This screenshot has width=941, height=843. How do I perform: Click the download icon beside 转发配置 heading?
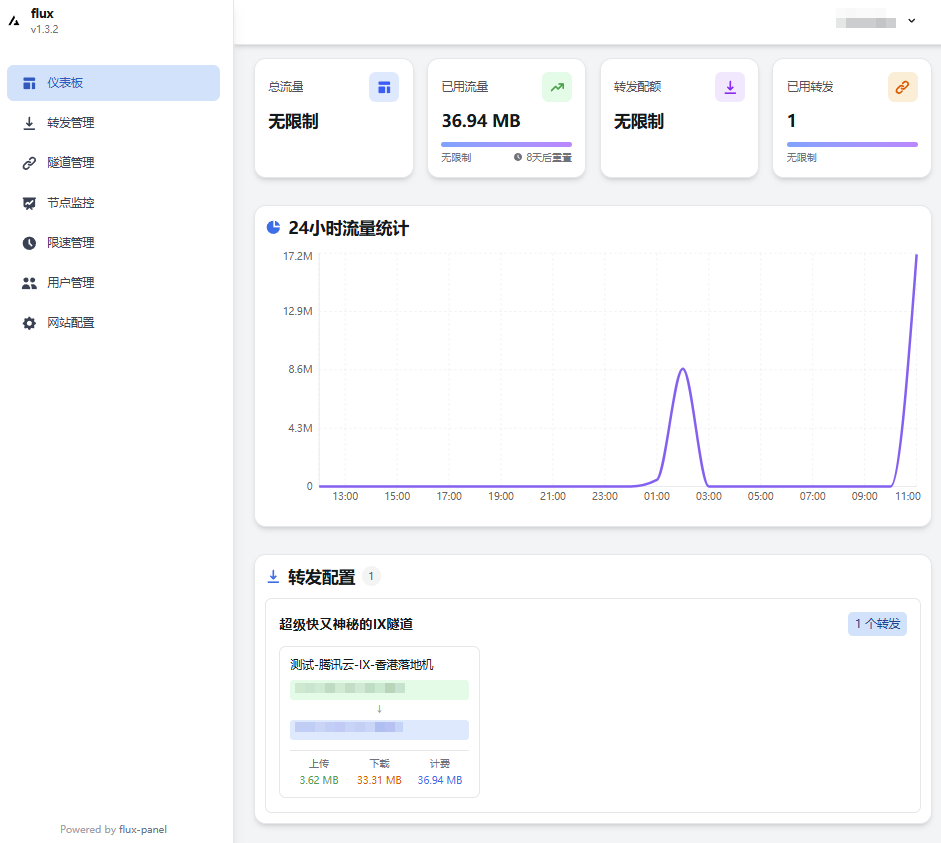tap(273, 577)
